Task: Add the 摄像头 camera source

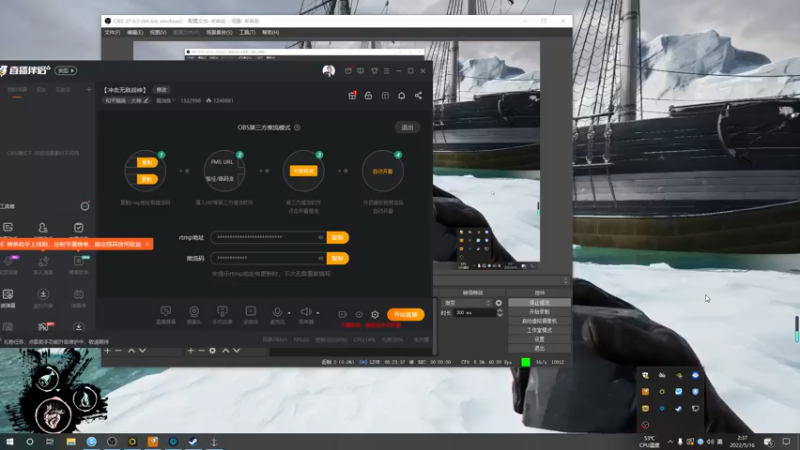Action: pos(194,315)
